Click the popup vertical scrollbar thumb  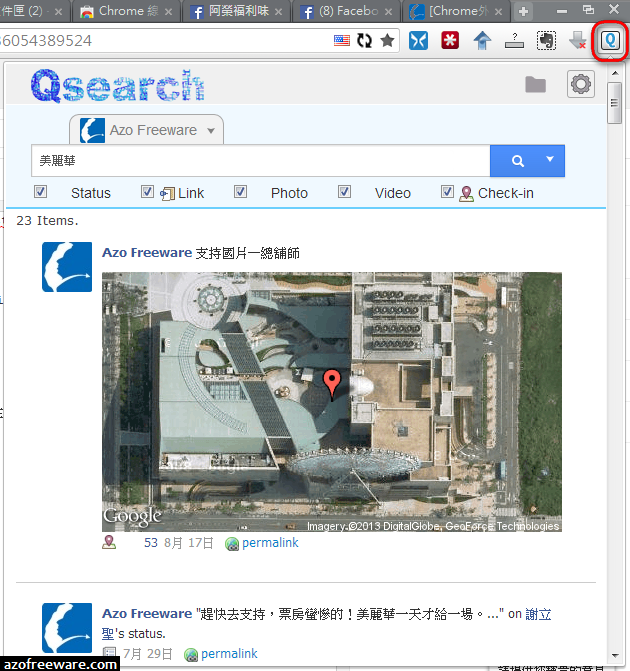(615, 103)
